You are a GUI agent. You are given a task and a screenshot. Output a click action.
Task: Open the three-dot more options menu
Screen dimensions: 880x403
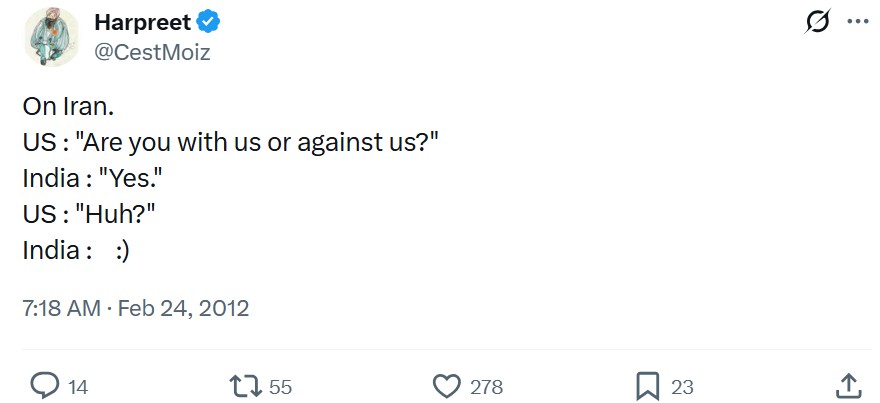[x=857, y=23]
